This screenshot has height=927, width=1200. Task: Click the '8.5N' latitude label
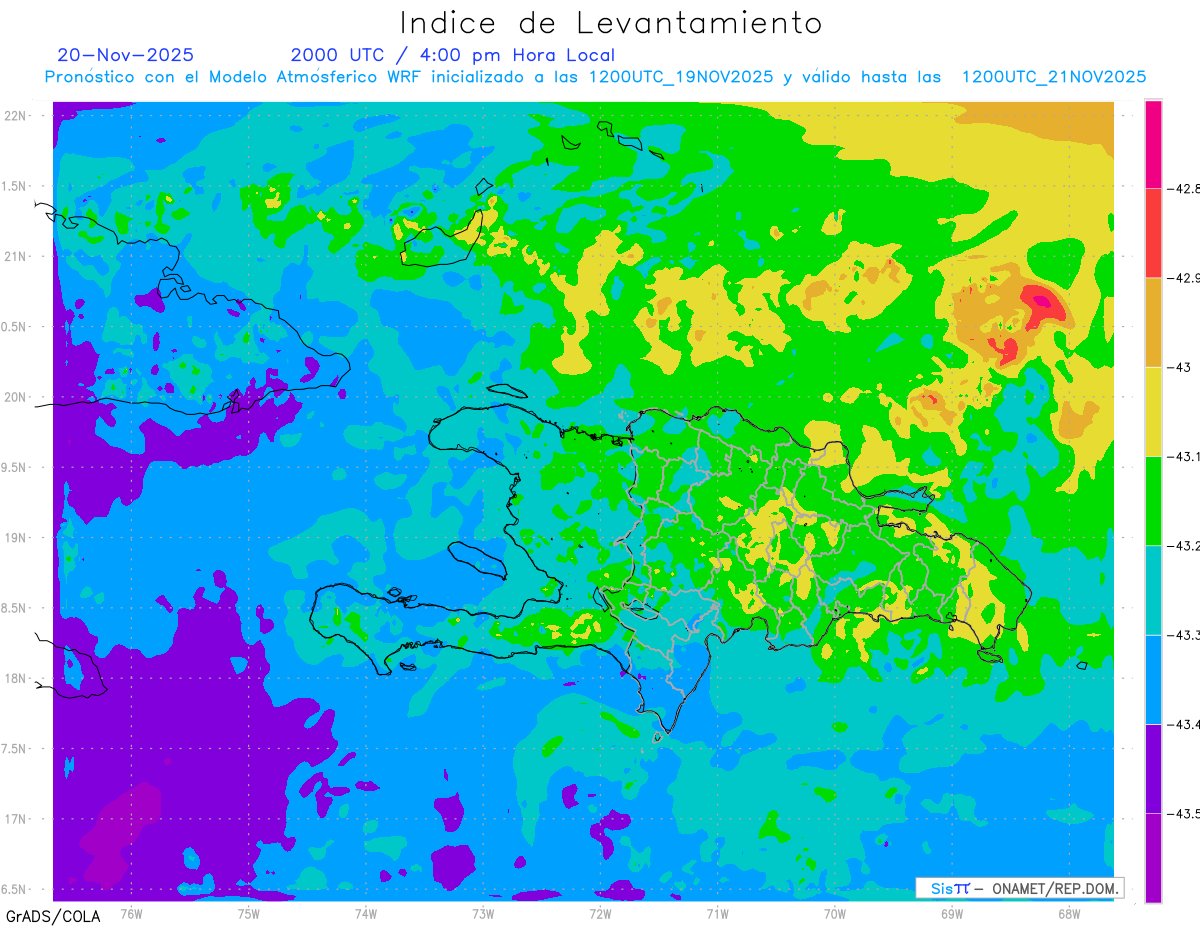[x=15, y=608]
